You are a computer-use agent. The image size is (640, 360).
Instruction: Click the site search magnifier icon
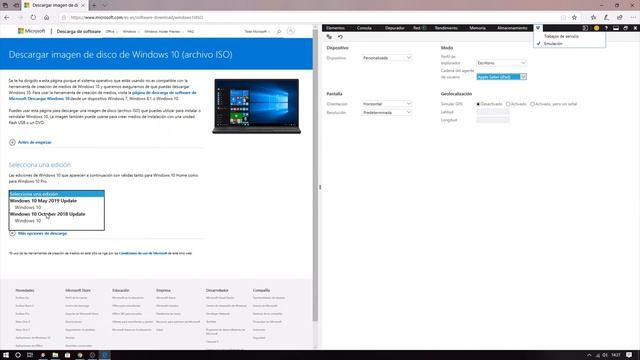click(x=279, y=31)
